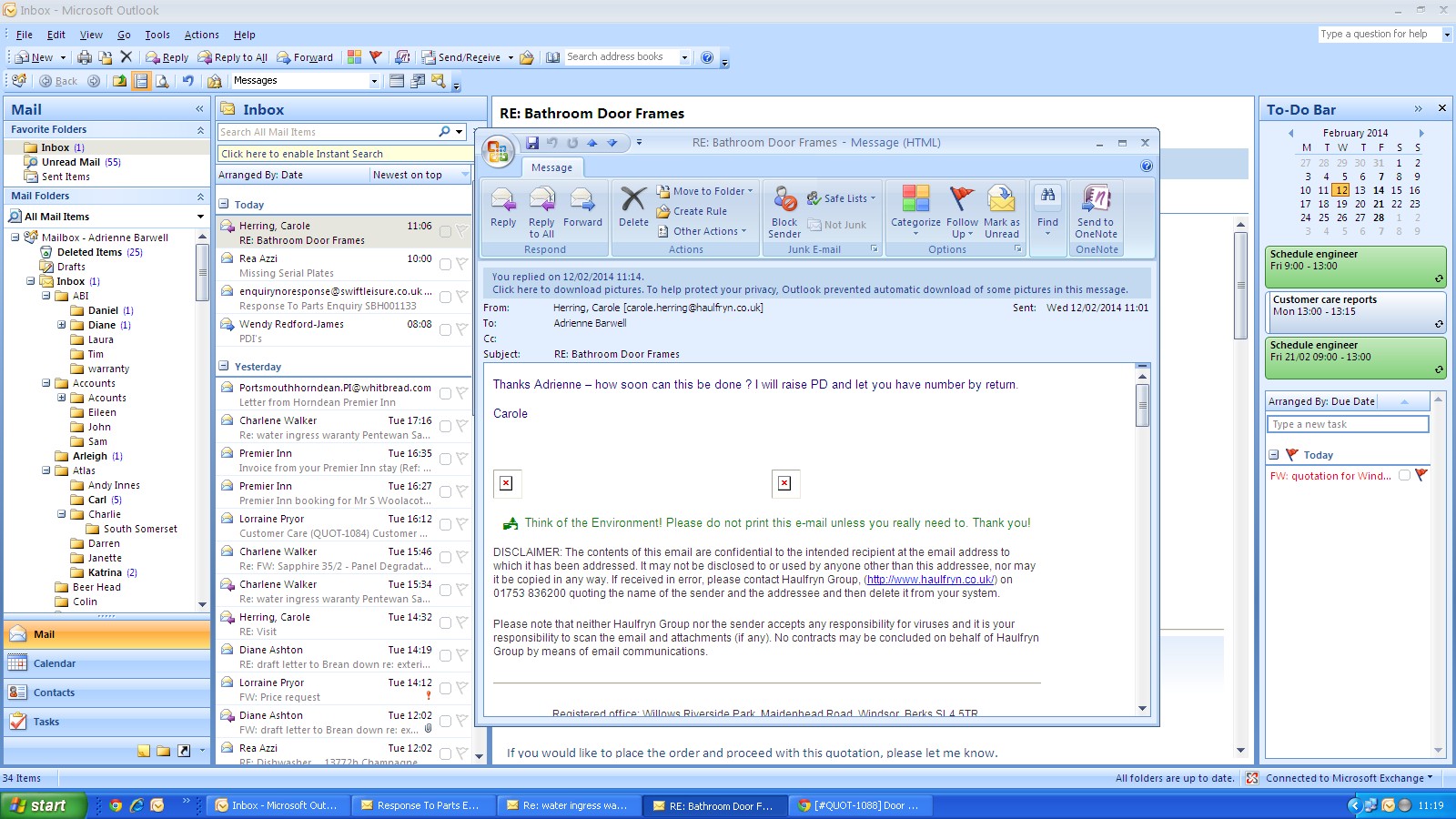The image size is (1456, 819).
Task: Open the Safe Lists dropdown
Action: tap(873, 198)
